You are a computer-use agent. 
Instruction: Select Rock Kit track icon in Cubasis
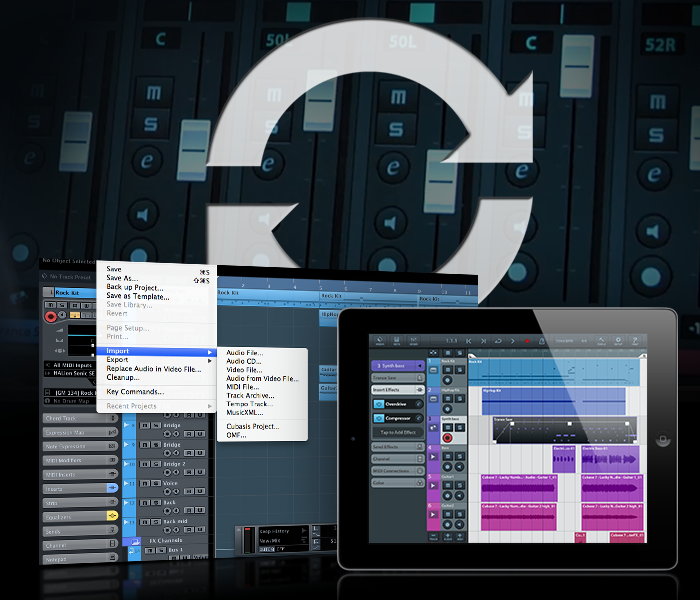[x=433, y=370]
